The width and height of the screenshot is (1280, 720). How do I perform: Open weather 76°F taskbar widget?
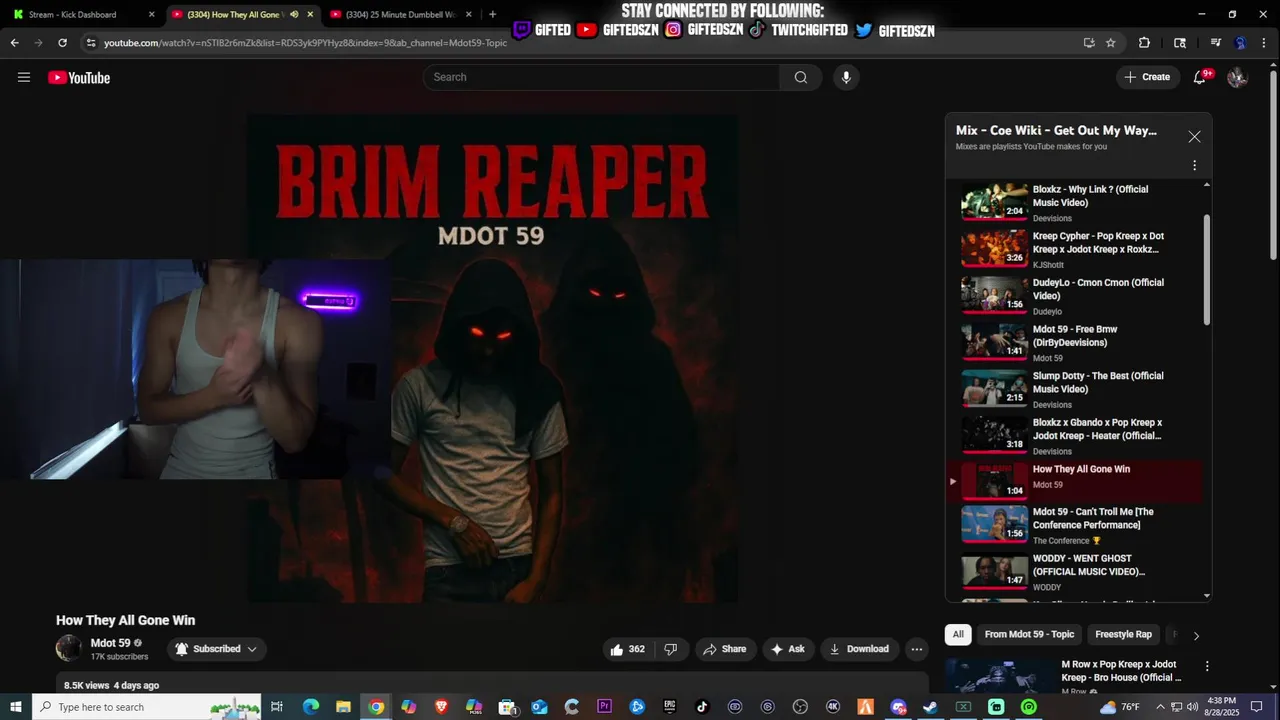[x=1118, y=707]
